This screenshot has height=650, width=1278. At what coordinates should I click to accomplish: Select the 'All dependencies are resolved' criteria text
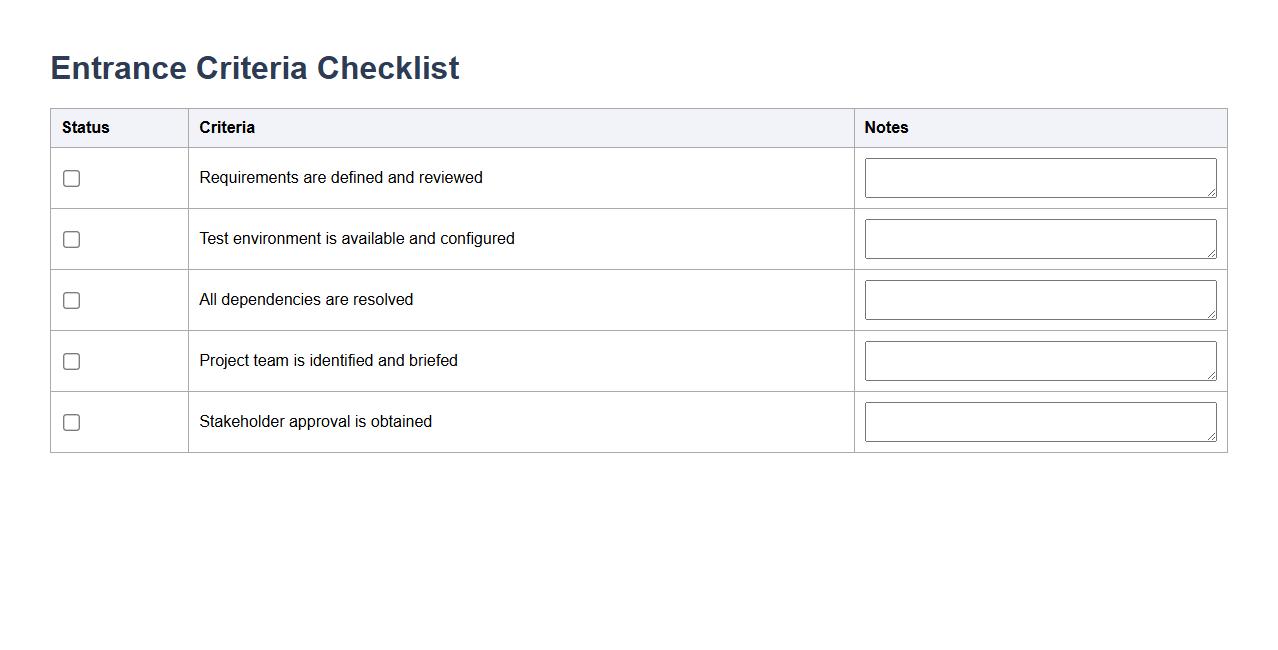point(306,300)
